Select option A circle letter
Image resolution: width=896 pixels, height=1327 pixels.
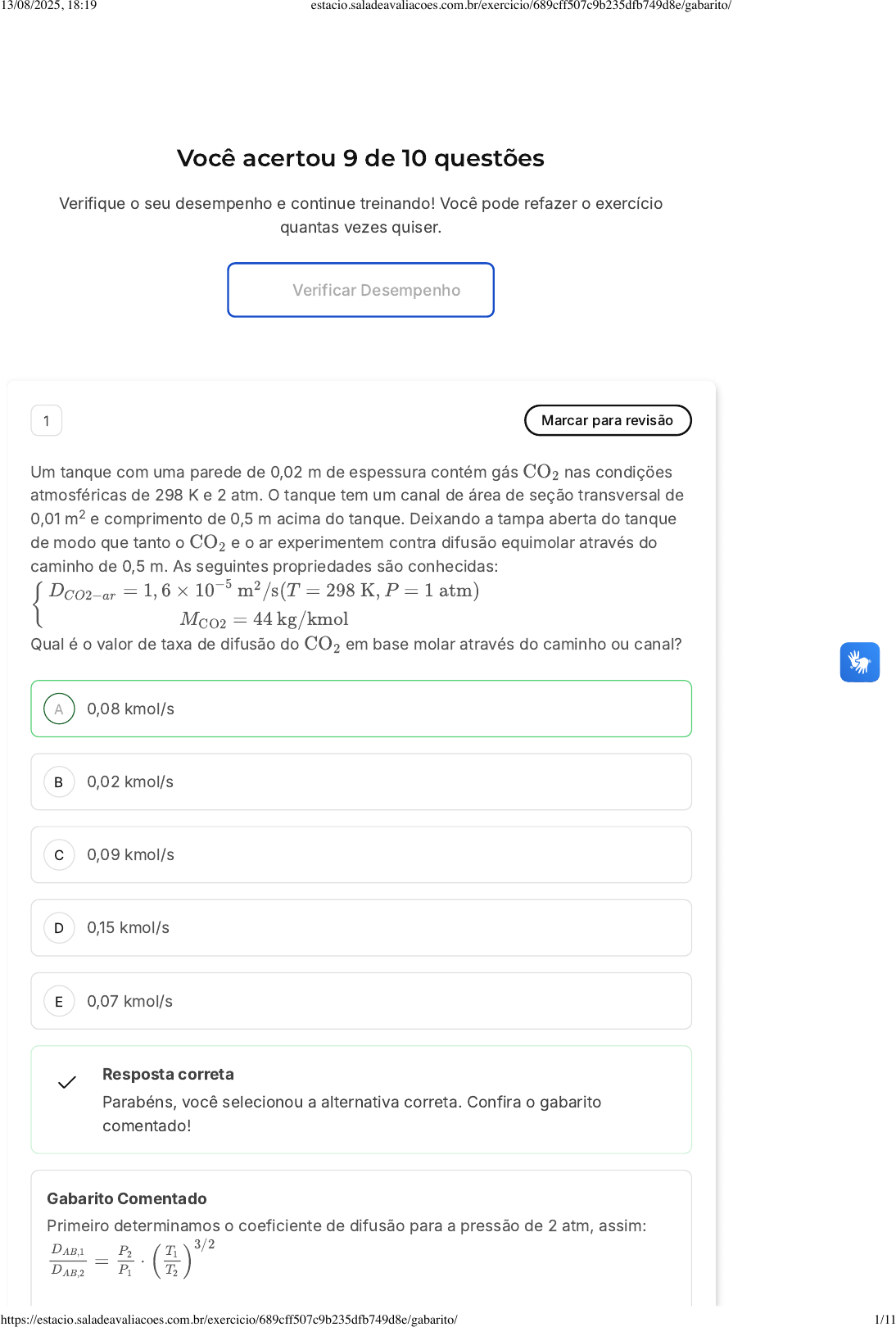pyautogui.click(x=59, y=709)
